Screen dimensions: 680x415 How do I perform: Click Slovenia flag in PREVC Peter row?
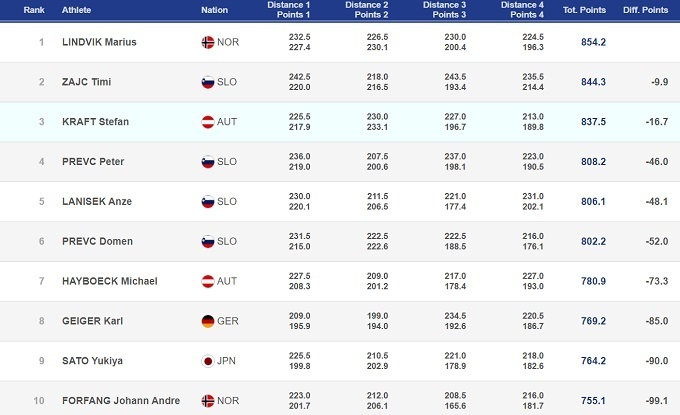(x=208, y=162)
